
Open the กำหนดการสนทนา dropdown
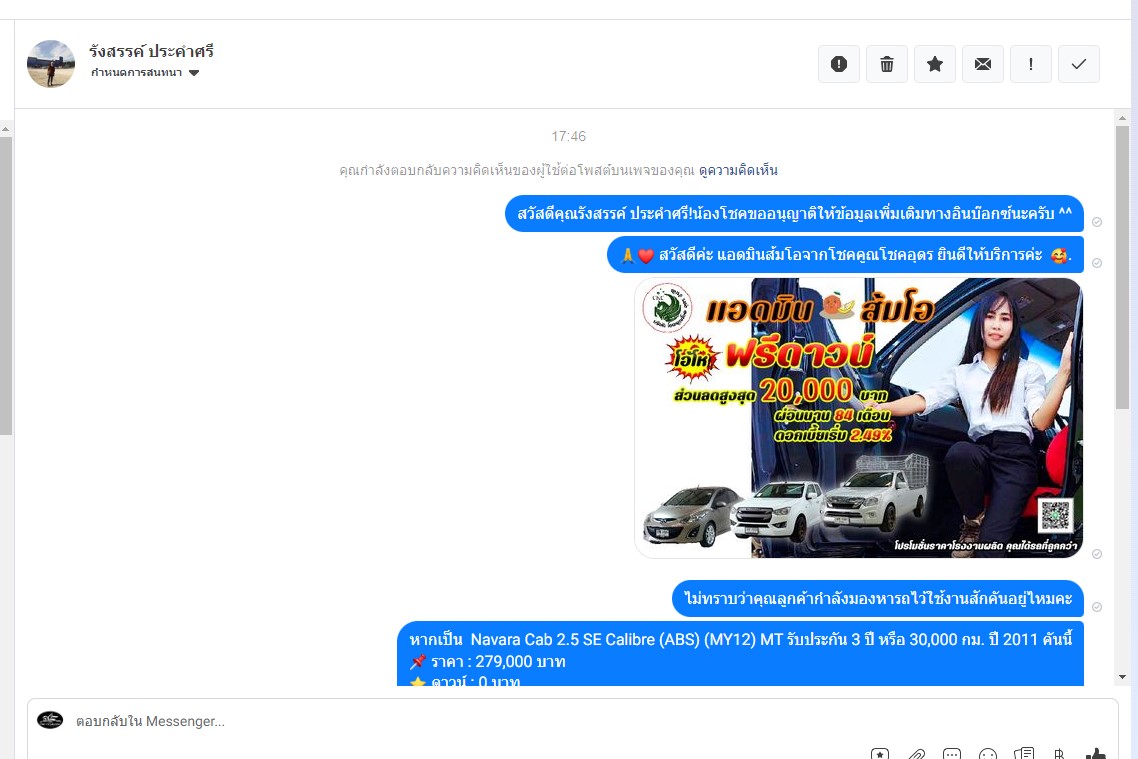point(144,73)
